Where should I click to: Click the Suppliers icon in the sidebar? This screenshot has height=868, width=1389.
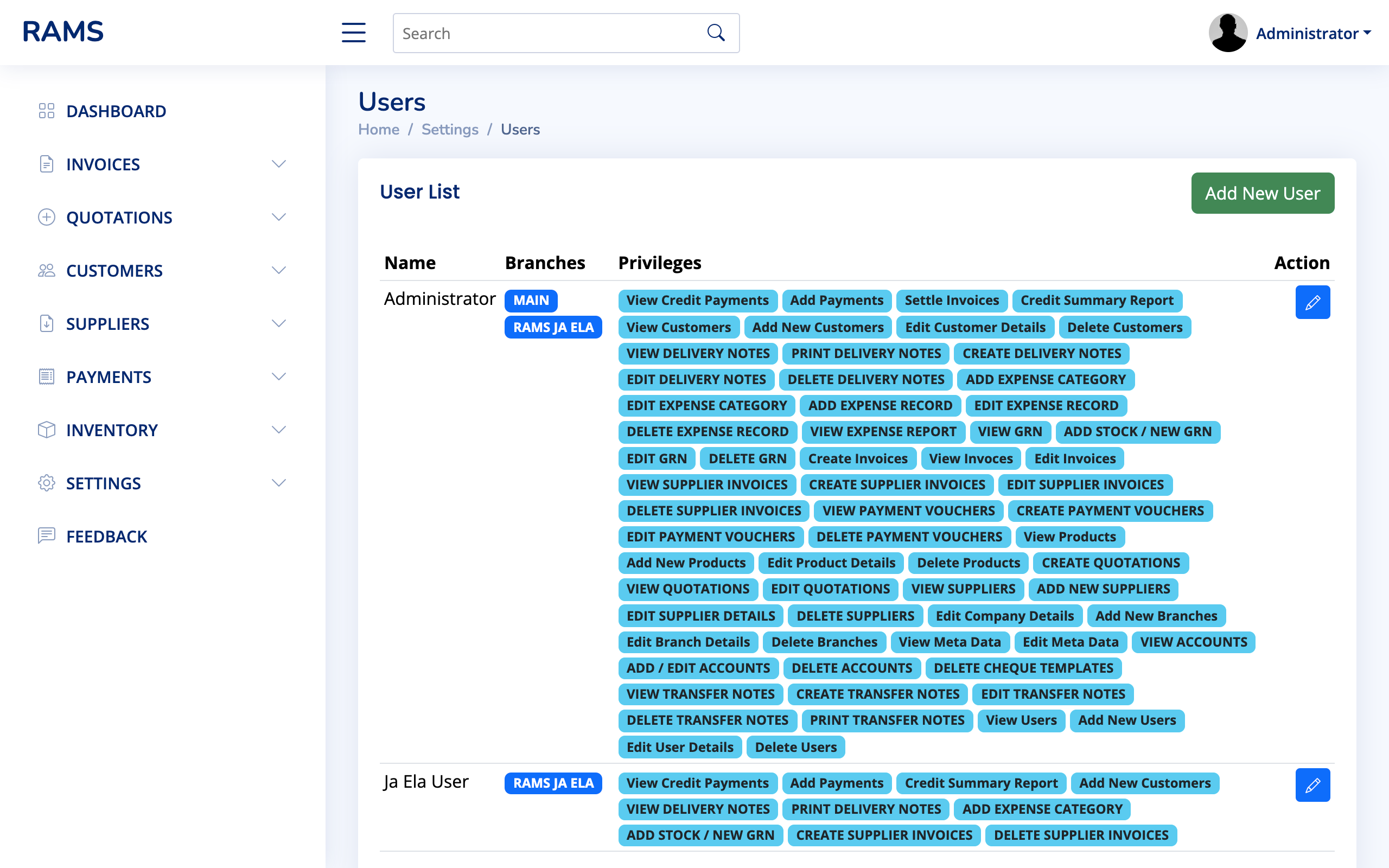[x=47, y=323]
